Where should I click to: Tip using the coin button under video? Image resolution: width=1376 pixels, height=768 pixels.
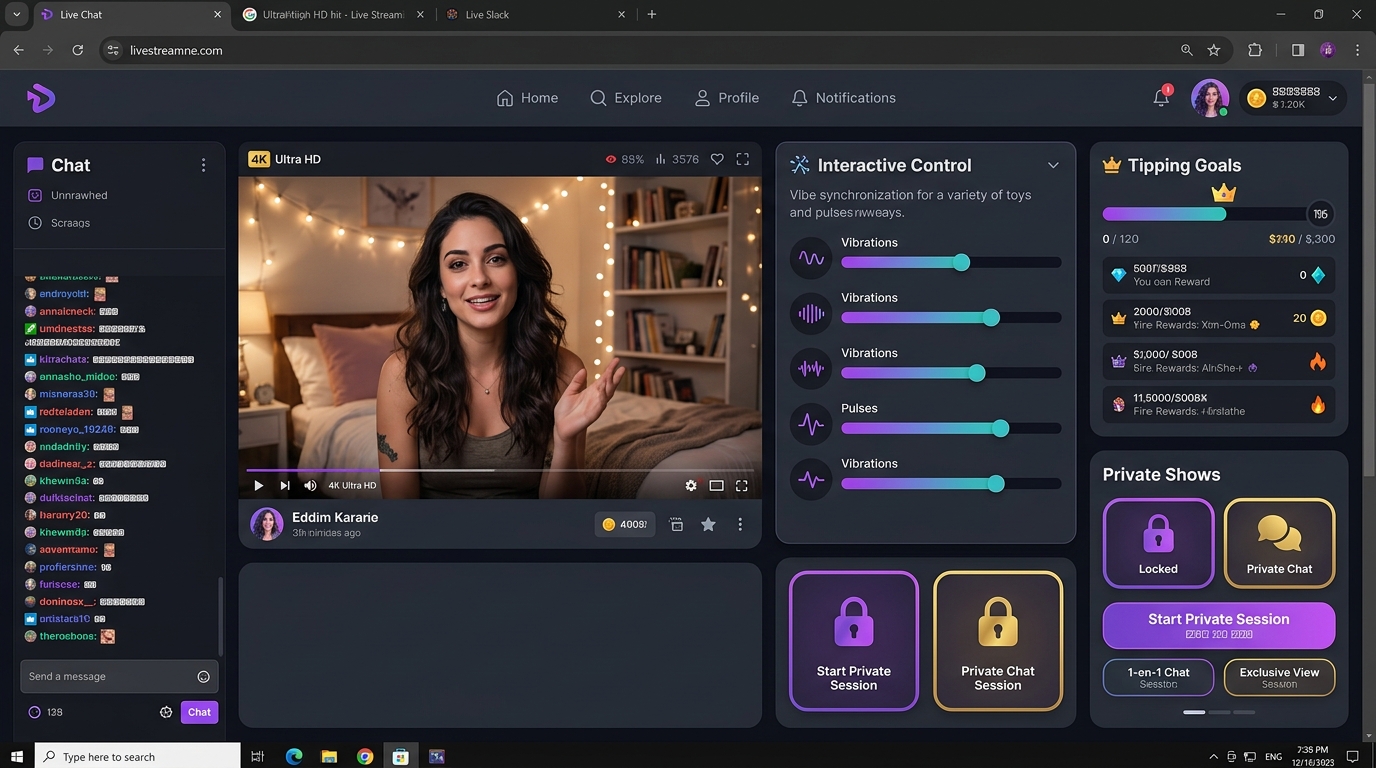tap(625, 524)
